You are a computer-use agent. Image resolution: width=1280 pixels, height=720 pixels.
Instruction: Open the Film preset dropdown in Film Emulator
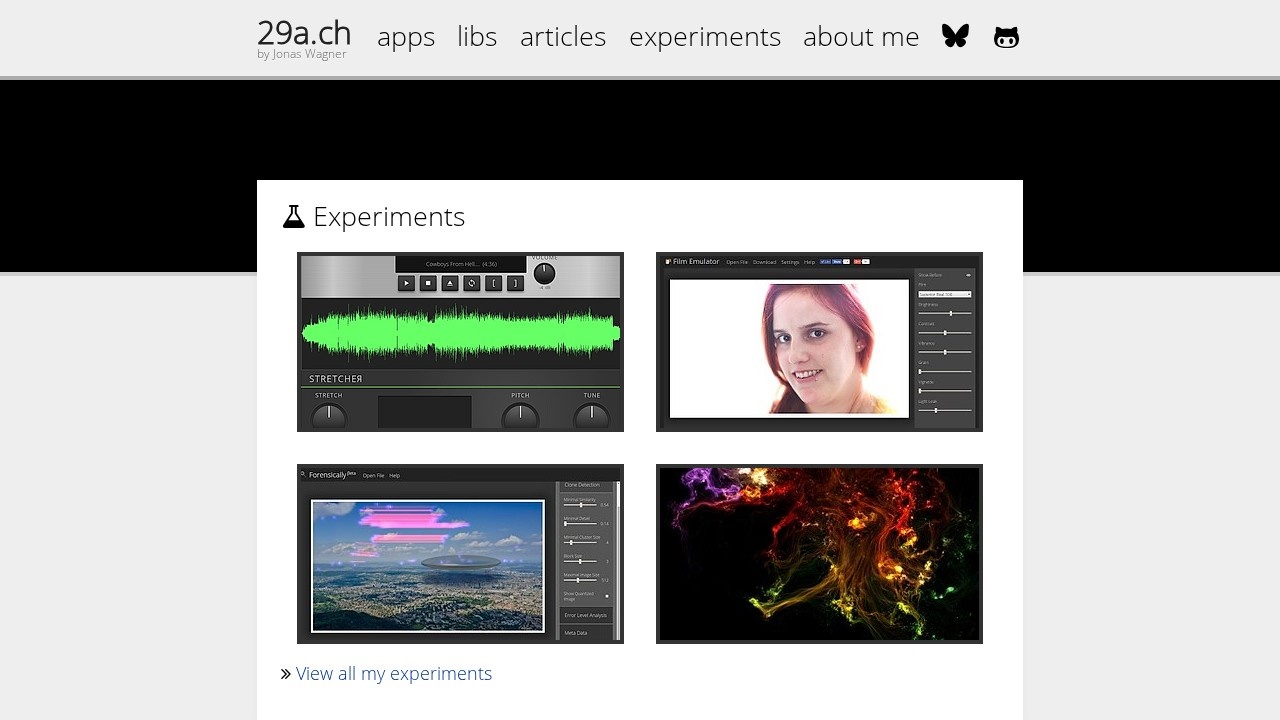pos(945,294)
